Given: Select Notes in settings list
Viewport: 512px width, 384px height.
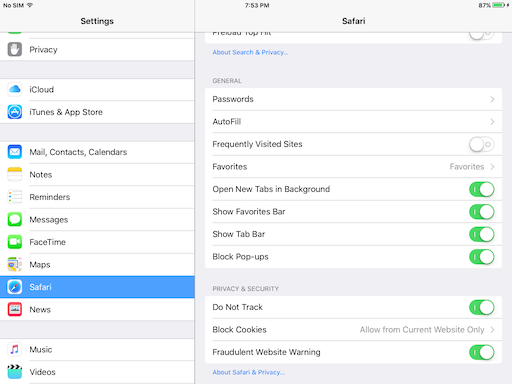Looking at the screenshot, I should tap(97, 175).
